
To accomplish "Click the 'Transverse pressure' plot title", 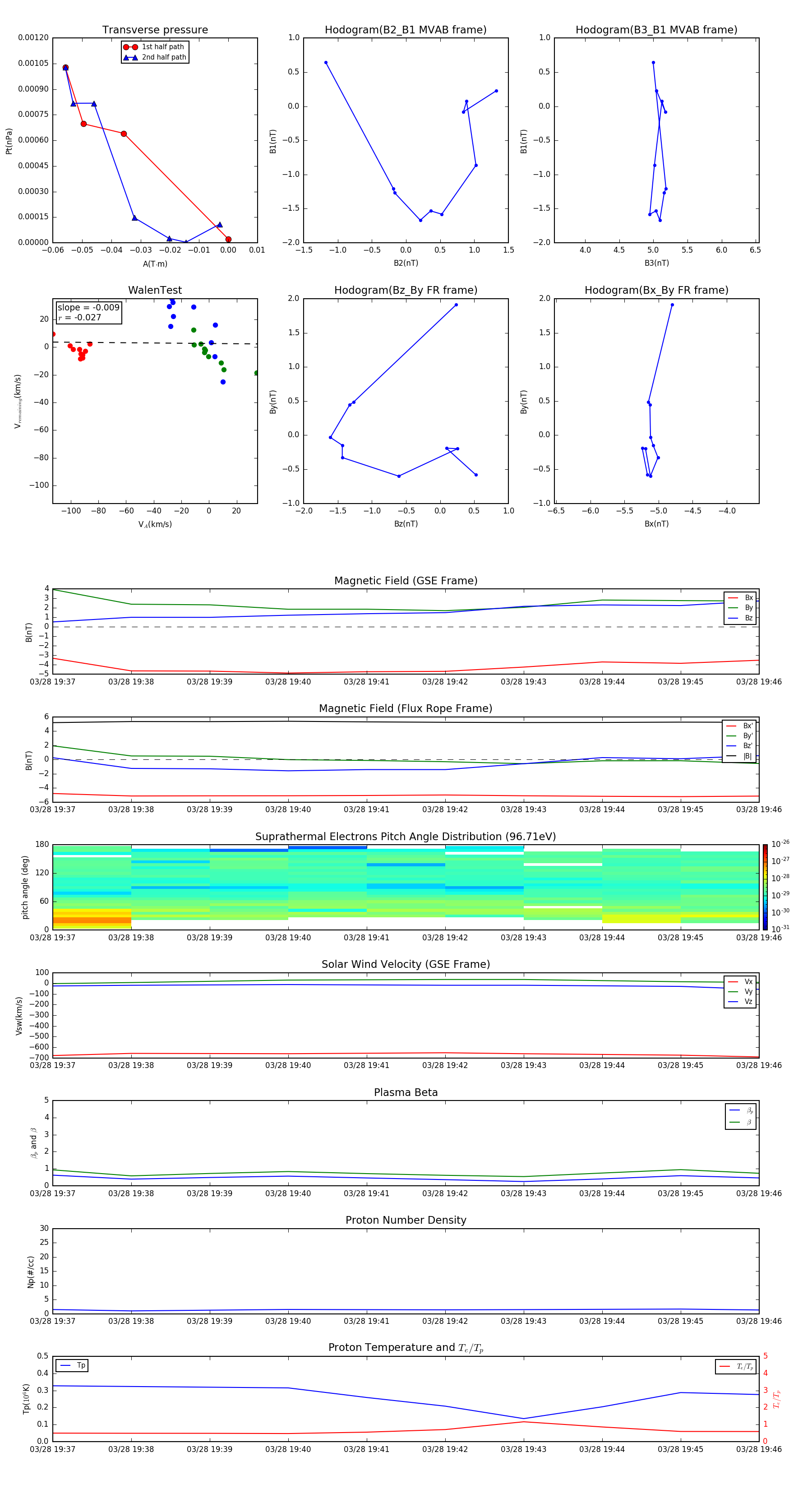I will (x=155, y=29).
